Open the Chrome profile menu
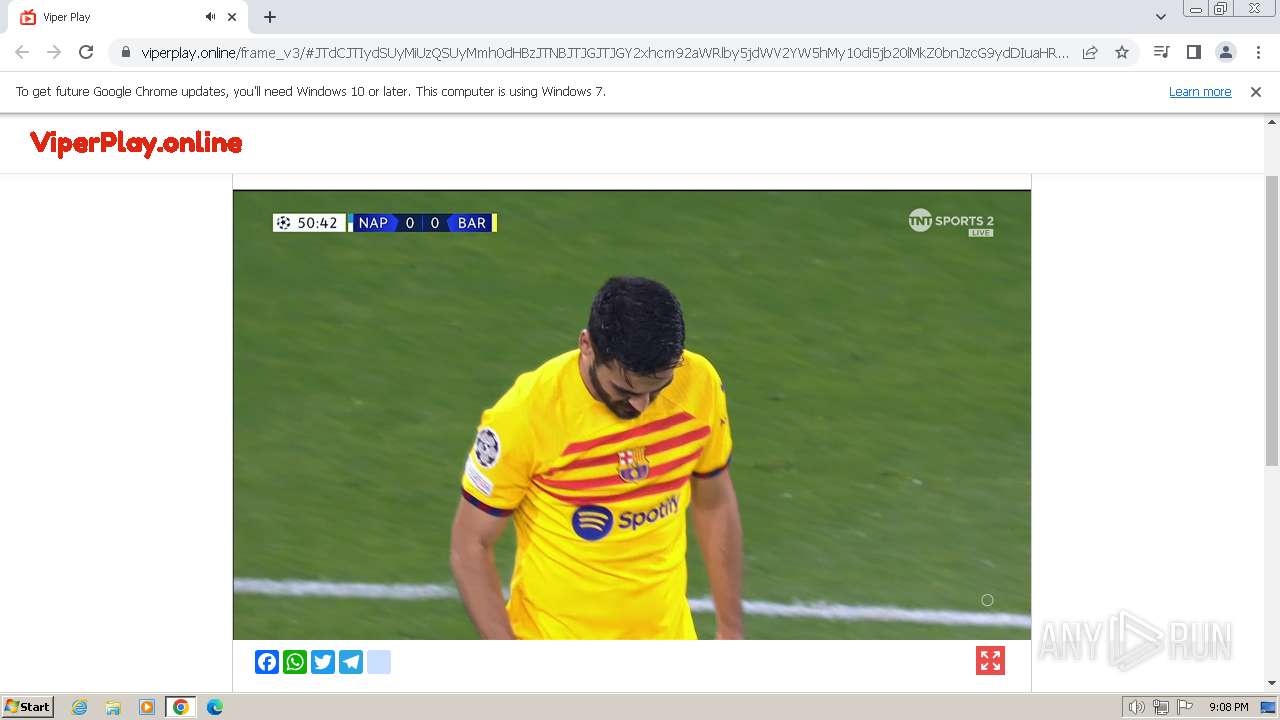The height and width of the screenshot is (720, 1280). pyautogui.click(x=1225, y=52)
